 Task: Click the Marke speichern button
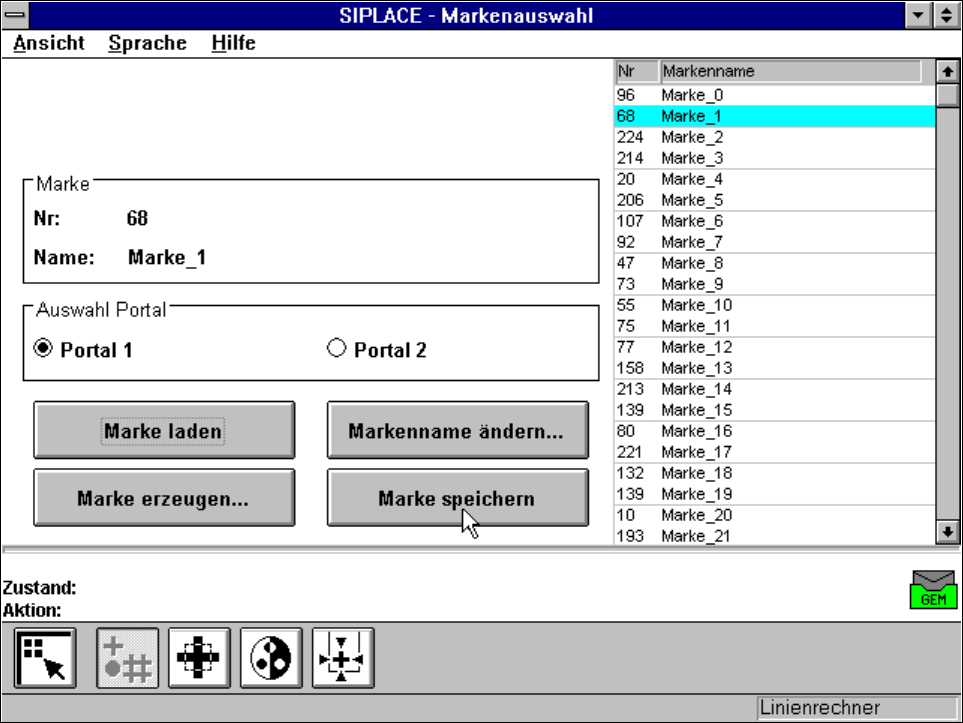(458, 498)
